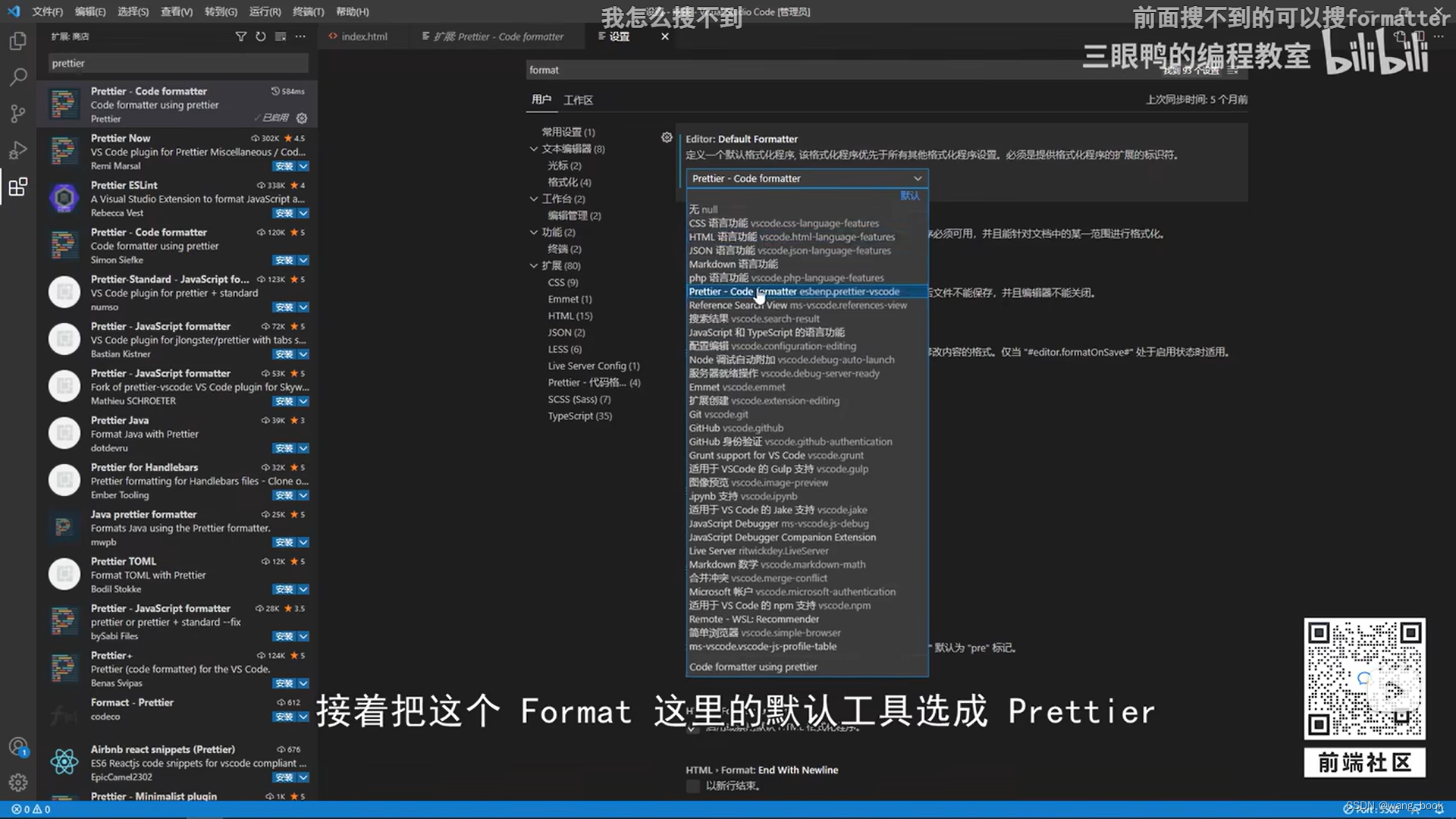This screenshot has height=819, width=1456.
Task: Toggle the HTML End With Newline checkbox
Action: coord(693,786)
